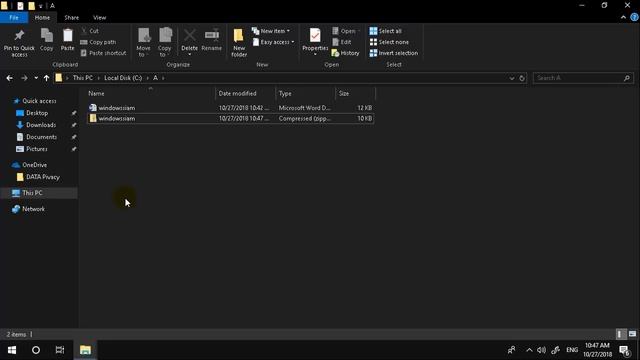Select the windowssiam Word document

[x=231, y=108]
